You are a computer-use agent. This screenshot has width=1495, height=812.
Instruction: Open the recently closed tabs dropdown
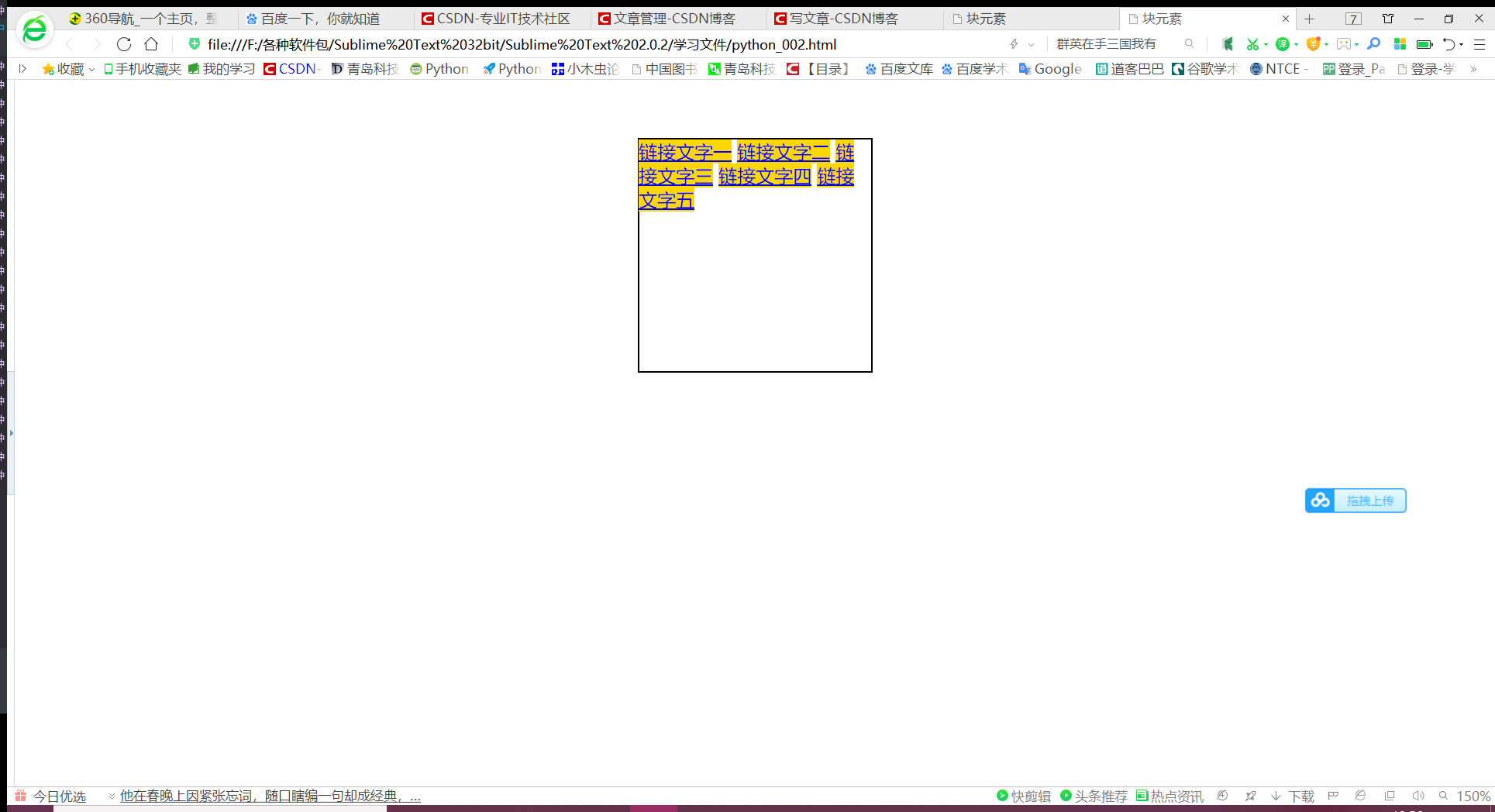1462,45
